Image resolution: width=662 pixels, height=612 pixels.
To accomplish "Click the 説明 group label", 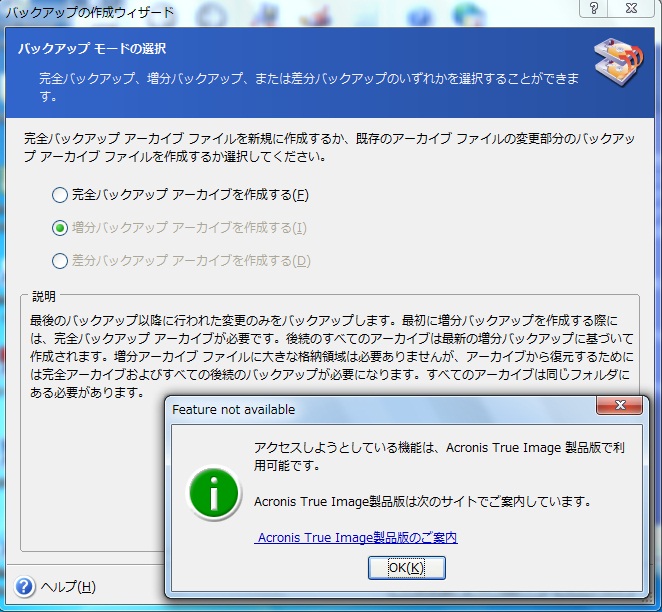I will [43, 296].
